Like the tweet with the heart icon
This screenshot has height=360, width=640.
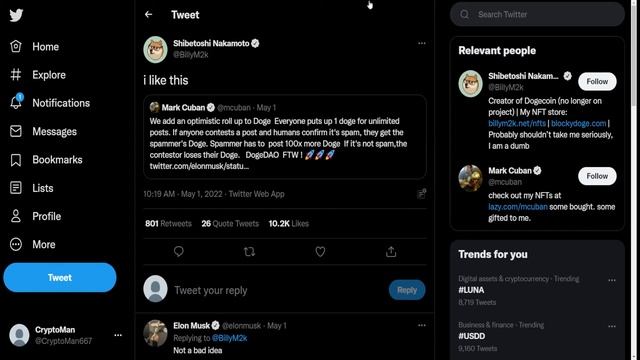click(320, 251)
